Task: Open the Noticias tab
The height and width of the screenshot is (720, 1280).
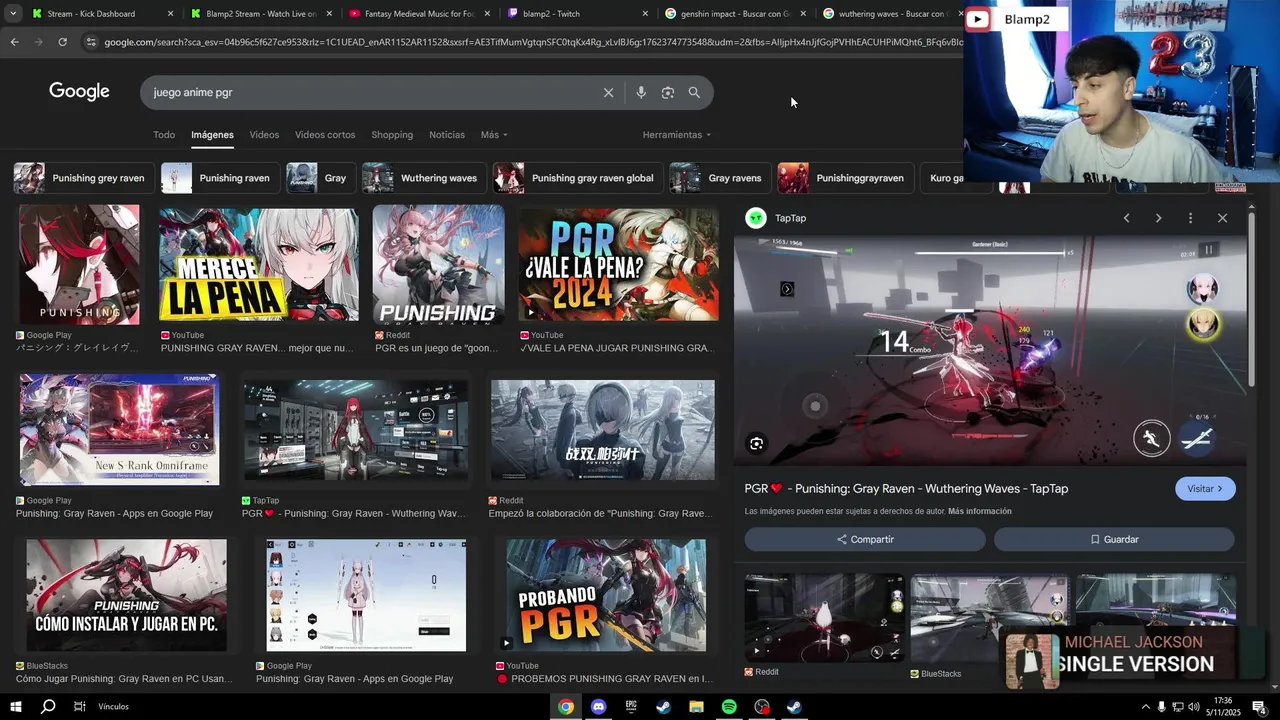Action: 447,135
